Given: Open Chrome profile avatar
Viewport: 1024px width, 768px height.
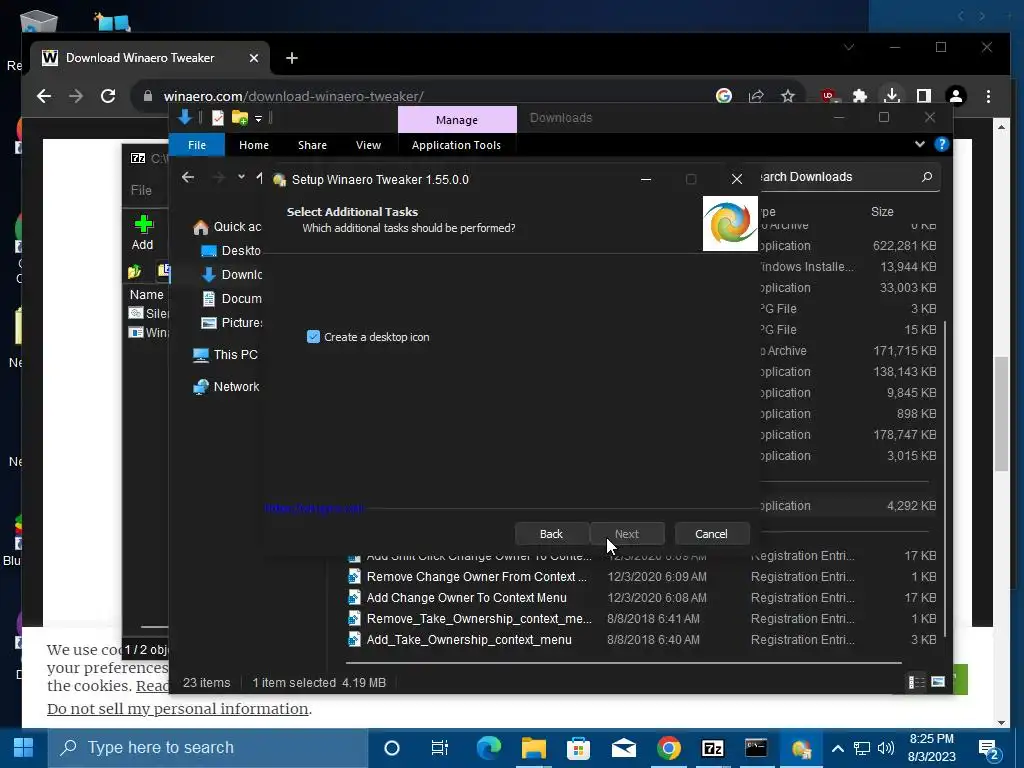Looking at the screenshot, I should (956, 96).
